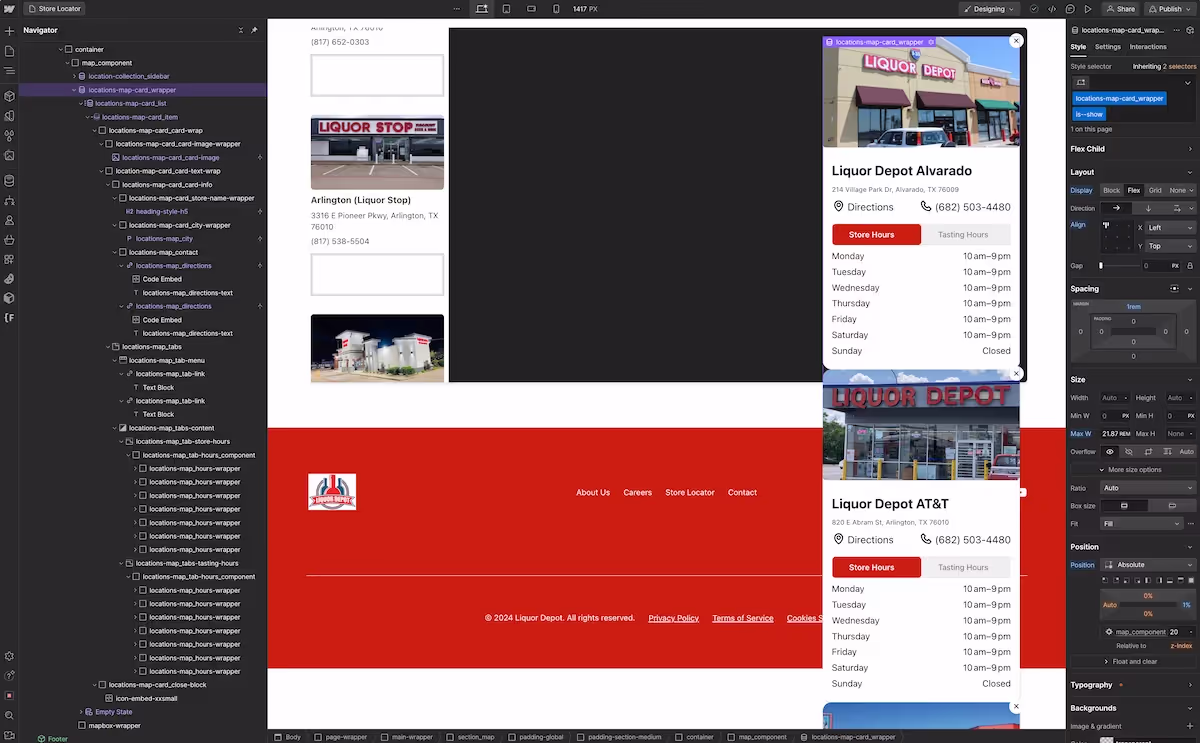Open the Align Y Top dropdown
Screen dimensions: 1200x743
(x=1170, y=246)
